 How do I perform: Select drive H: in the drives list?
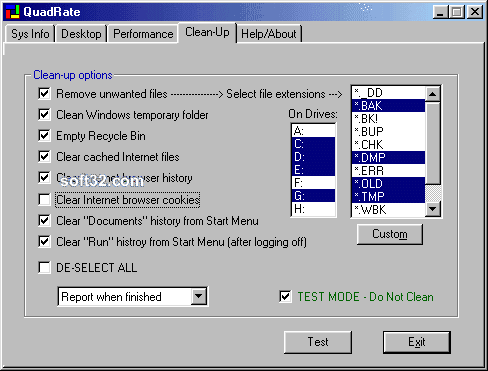pyautogui.click(x=313, y=209)
